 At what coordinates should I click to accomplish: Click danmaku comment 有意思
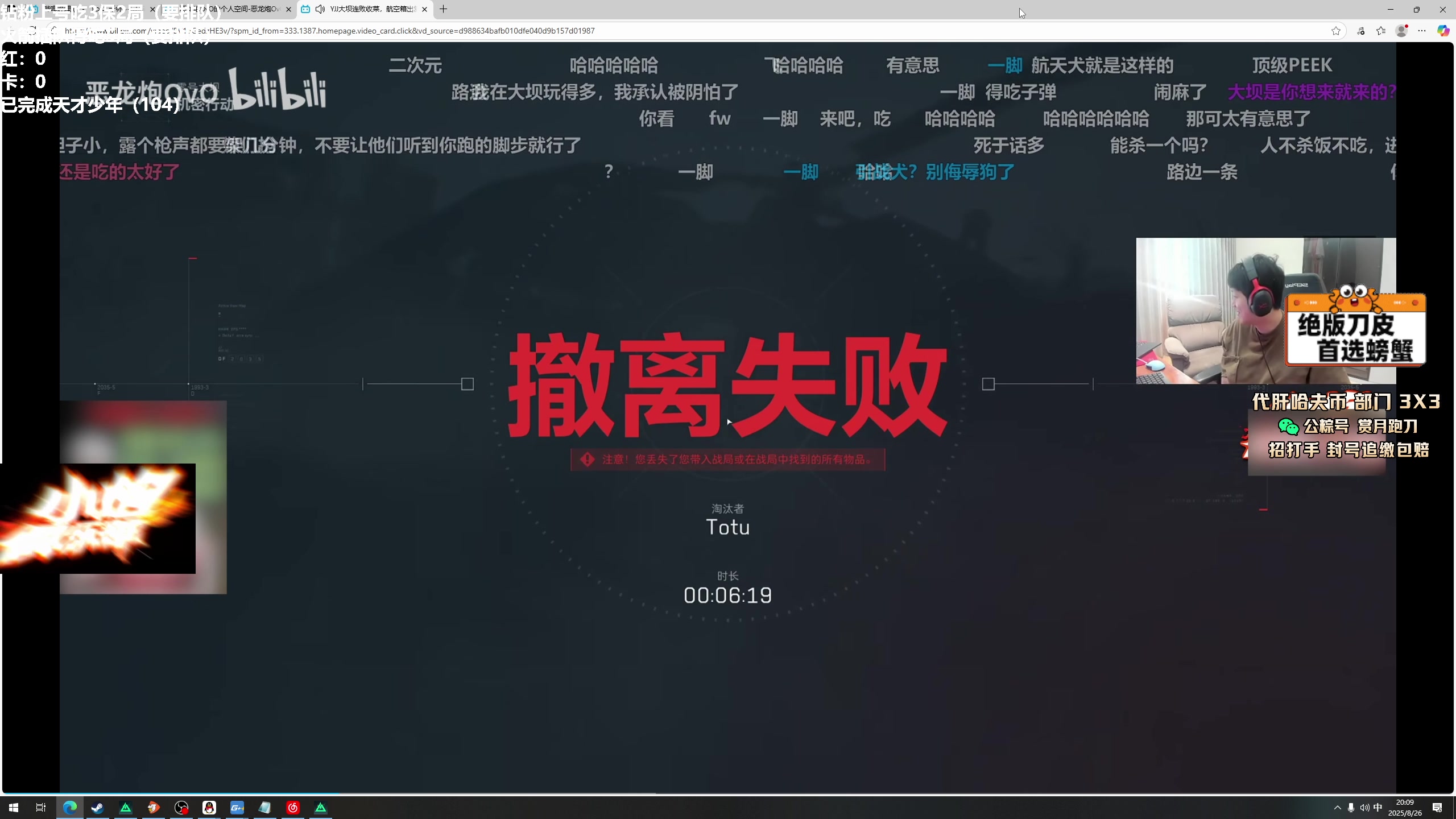913,65
